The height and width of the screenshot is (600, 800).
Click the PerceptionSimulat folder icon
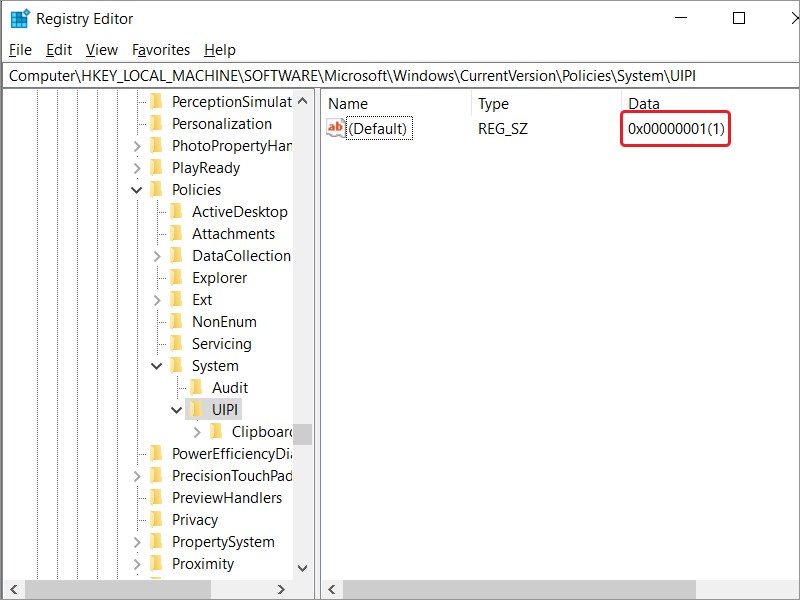[x=157, y=102]
